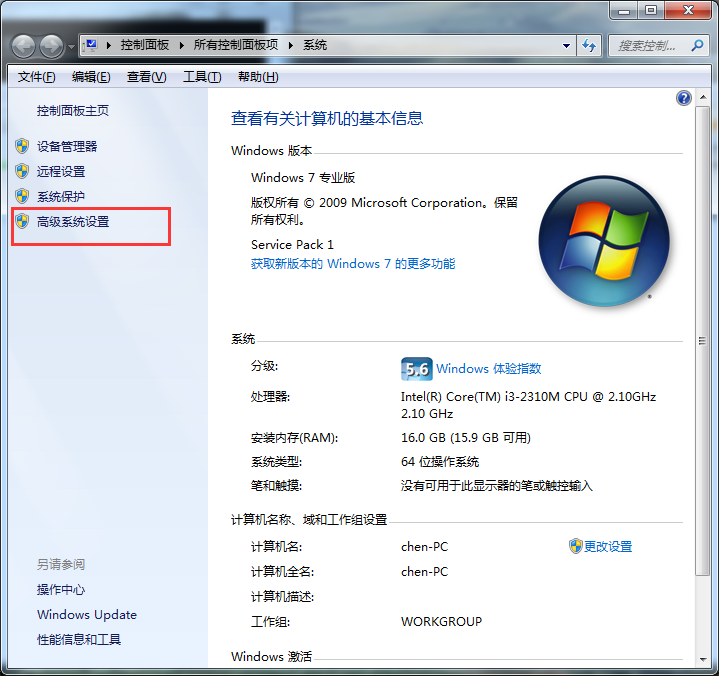Open the 文件(F) menu

(x=37, y=77)
